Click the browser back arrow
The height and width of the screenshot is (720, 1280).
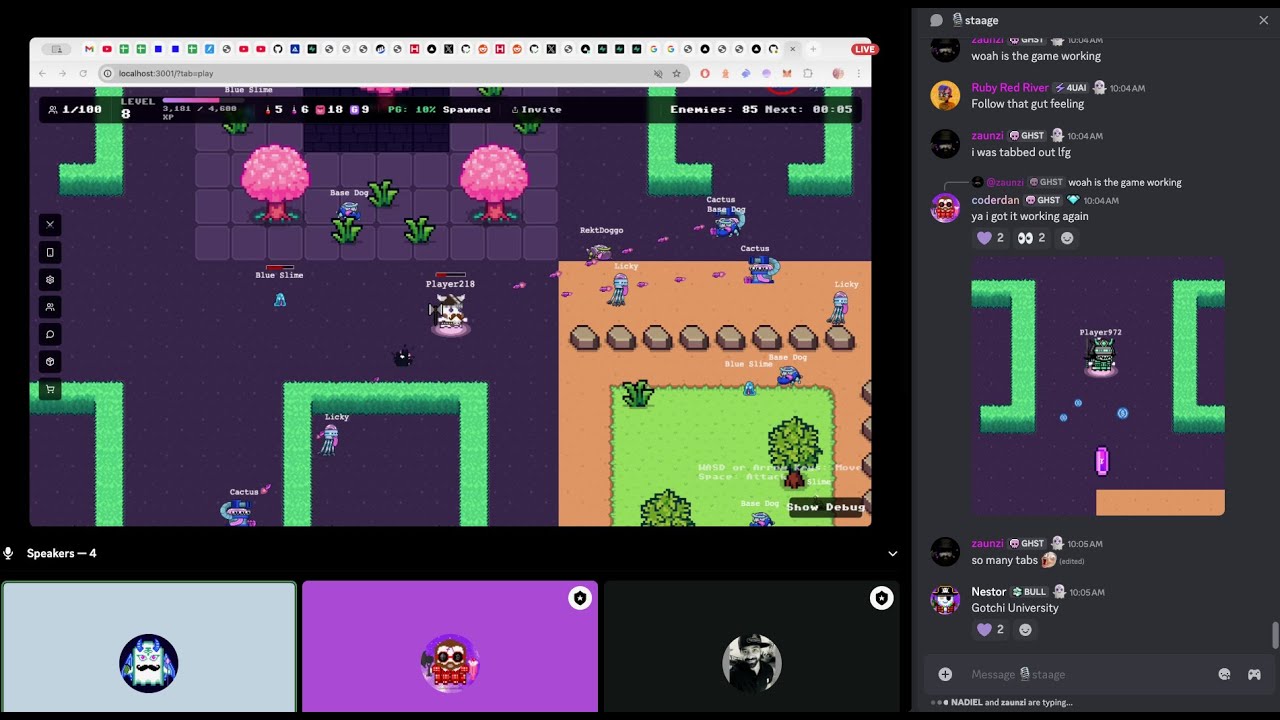(42, 73)
